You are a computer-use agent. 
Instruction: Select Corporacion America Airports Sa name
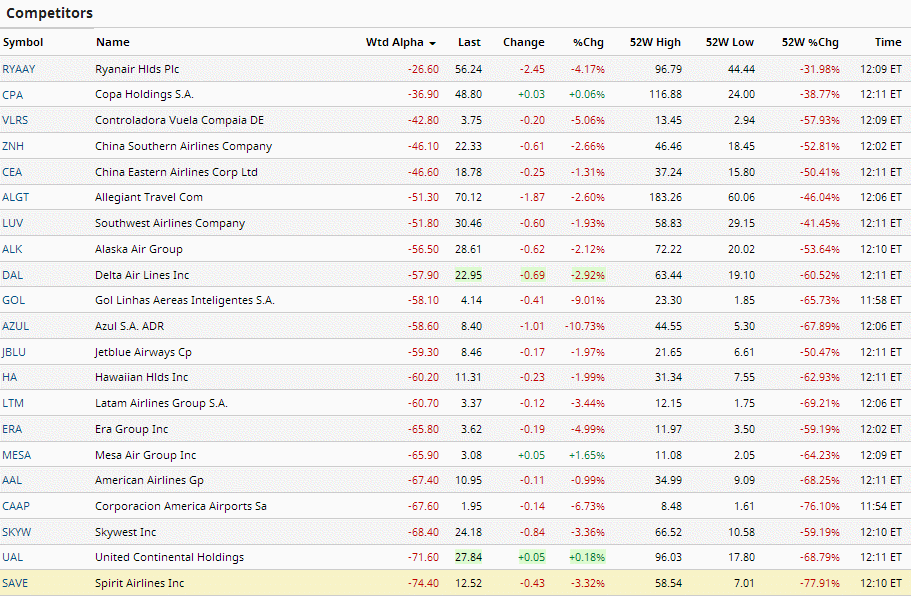click(181, 507)
